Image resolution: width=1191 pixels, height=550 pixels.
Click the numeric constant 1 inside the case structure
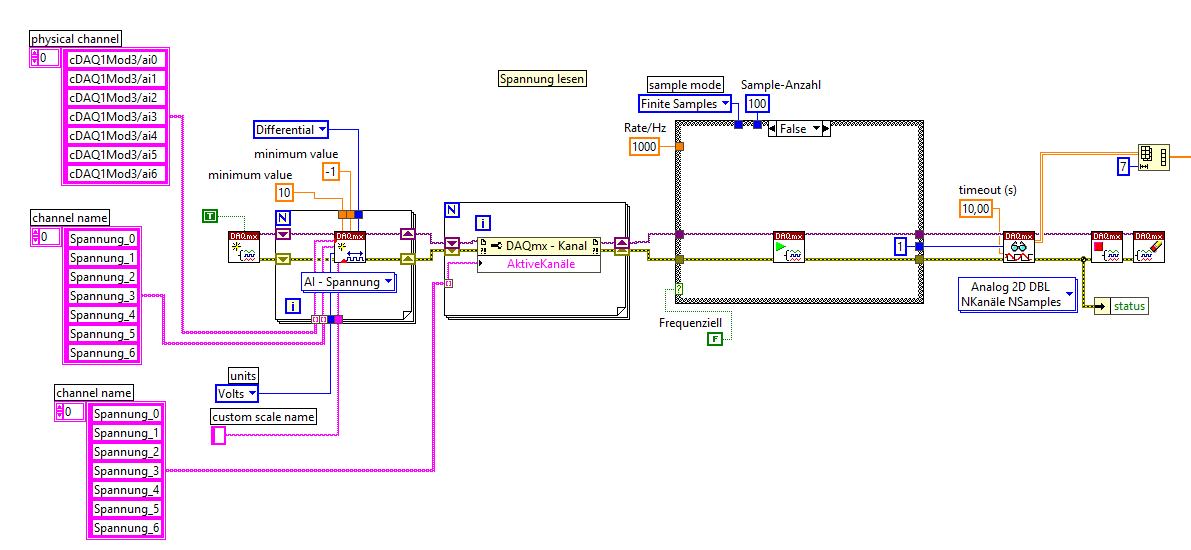tap(901, 247)
